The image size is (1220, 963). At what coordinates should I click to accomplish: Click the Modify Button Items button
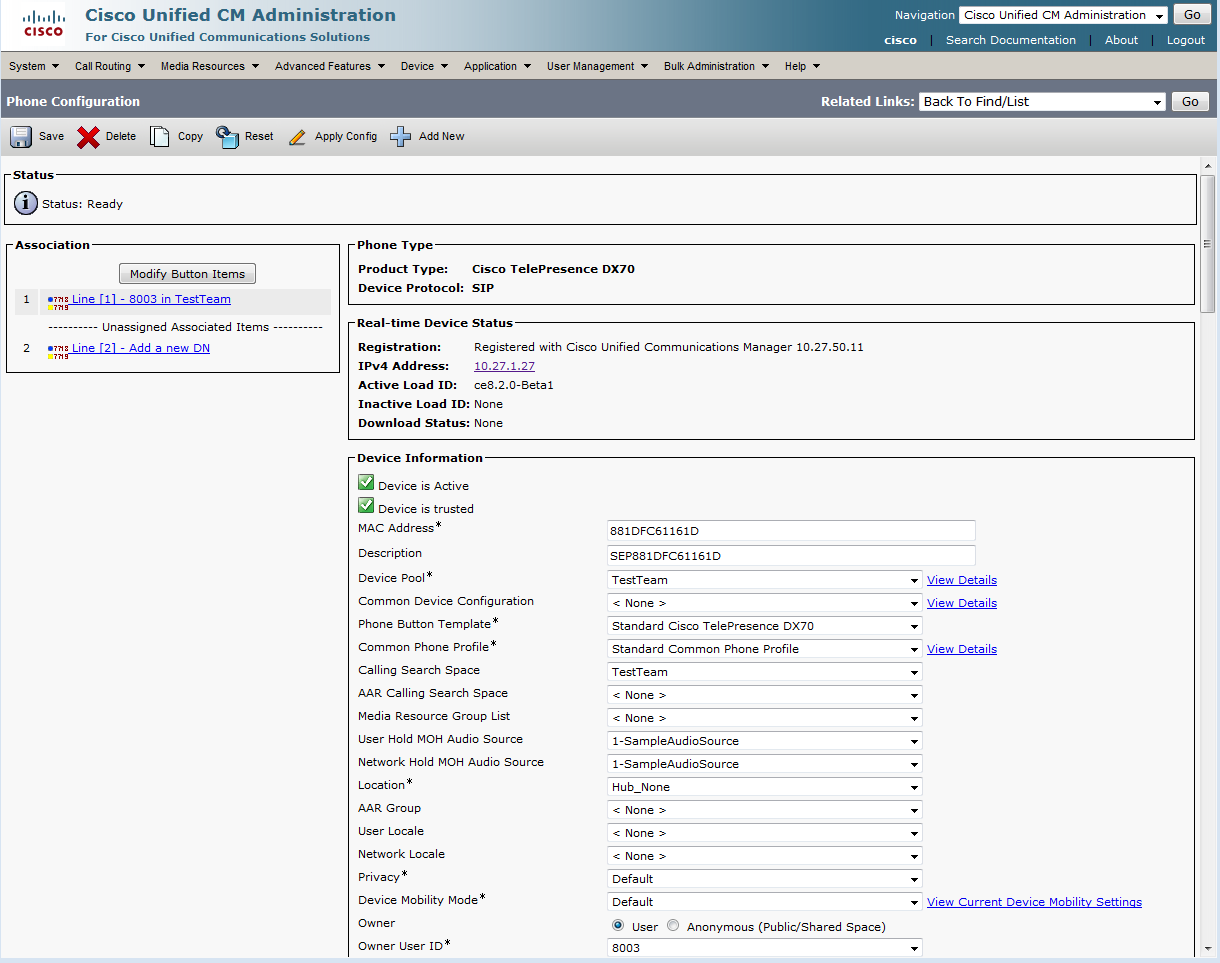187,274
